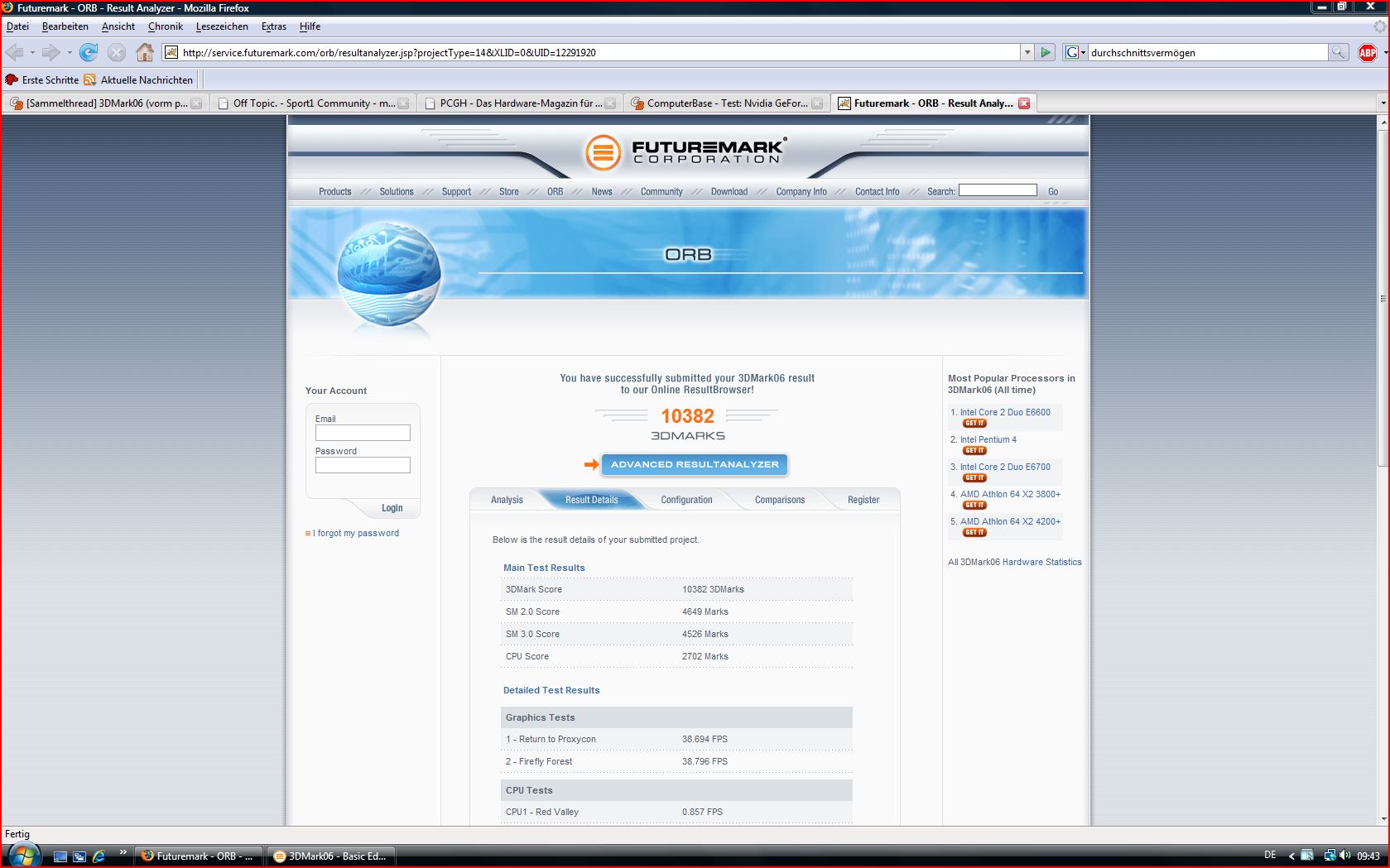The image size is (1390, 868).
Task: Click GET IT under Intel Core 2 Duo E6700
Action: click(x=974, y=477)
